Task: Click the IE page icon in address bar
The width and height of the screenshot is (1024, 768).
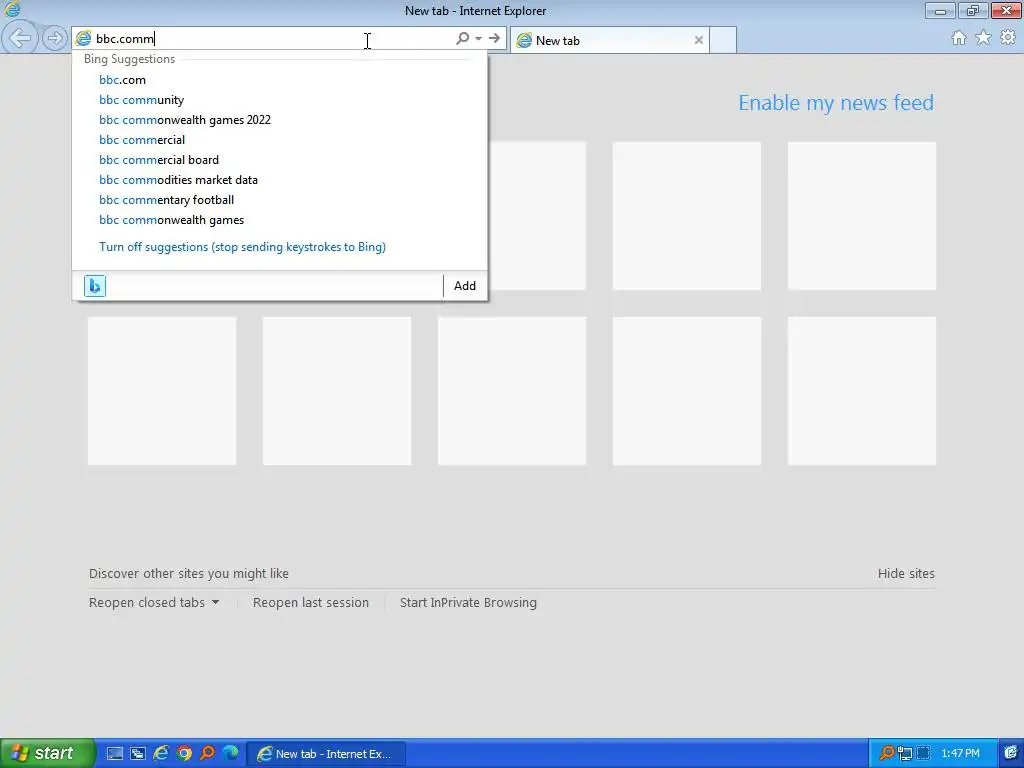Action: pos(83,39)
